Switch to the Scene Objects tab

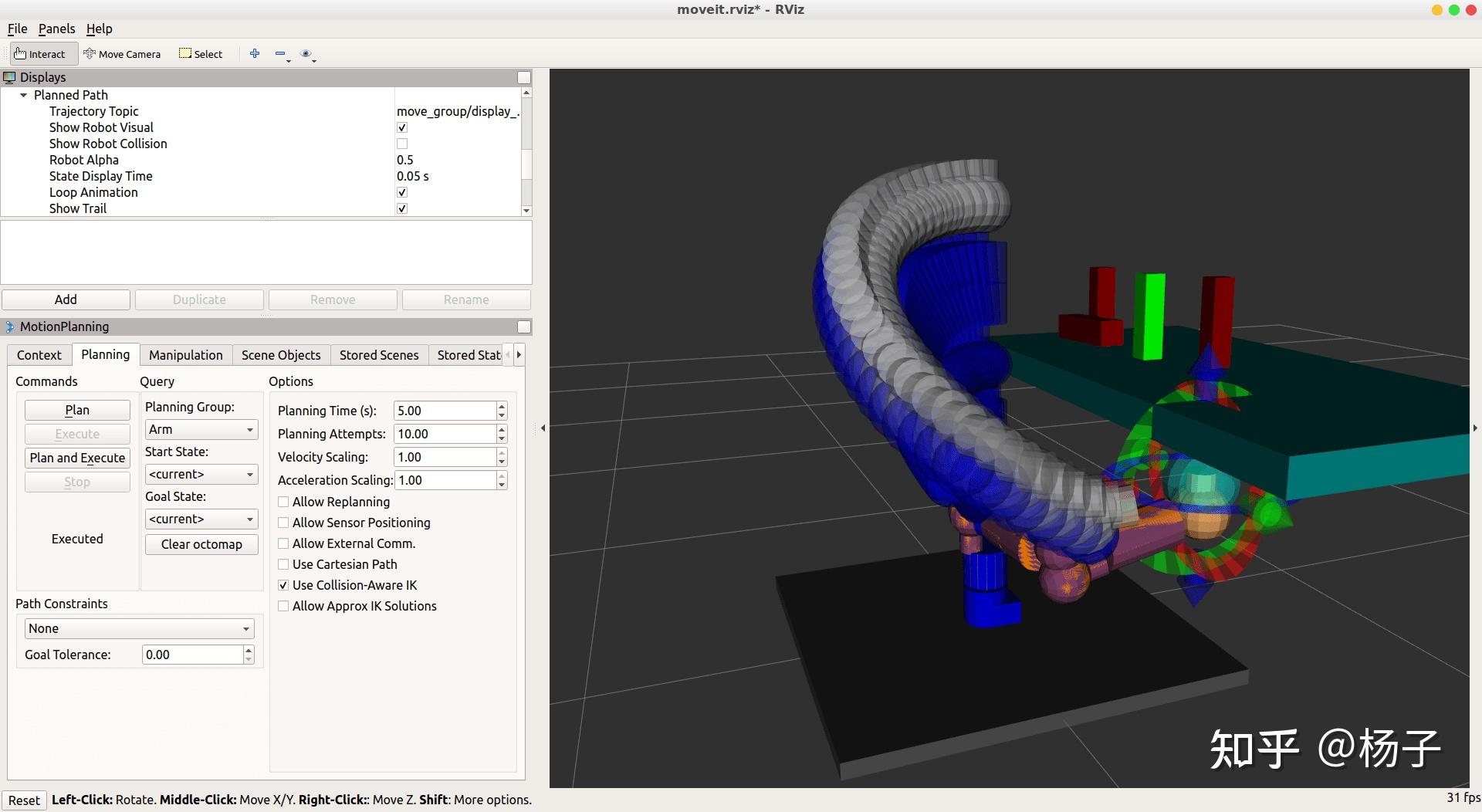(x=281, y=355)
